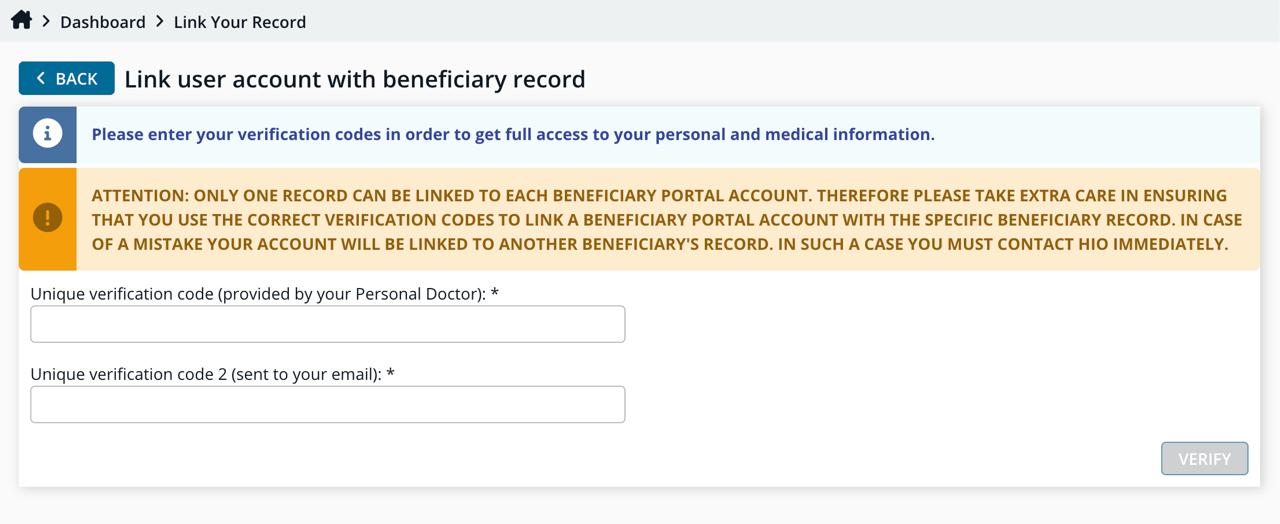This screenshot has width=1280, height=524.
Task: Click the asterisk after Personal Doctor label
Action: coord(495,294)
